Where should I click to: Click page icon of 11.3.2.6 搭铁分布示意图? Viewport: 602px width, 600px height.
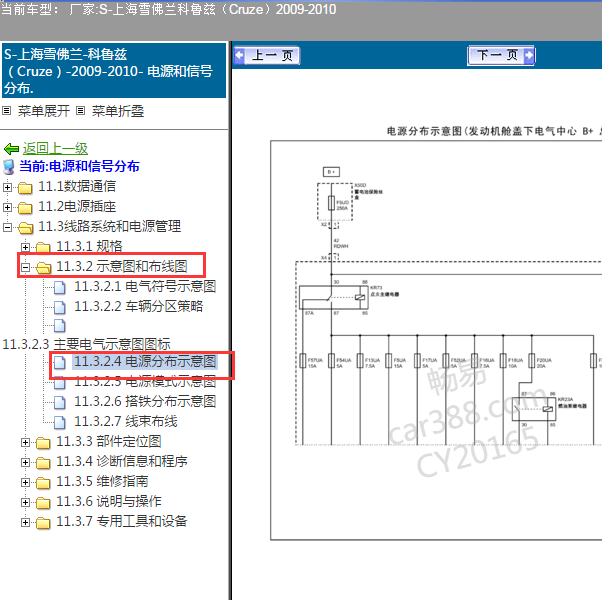[60, 402]
